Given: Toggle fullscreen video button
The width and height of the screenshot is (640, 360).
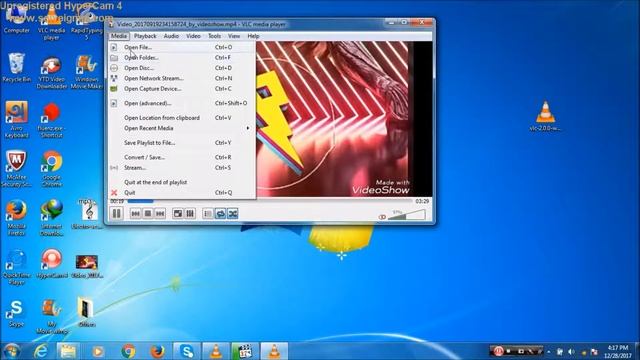Looking at the screenshot, I should (178, 213).
